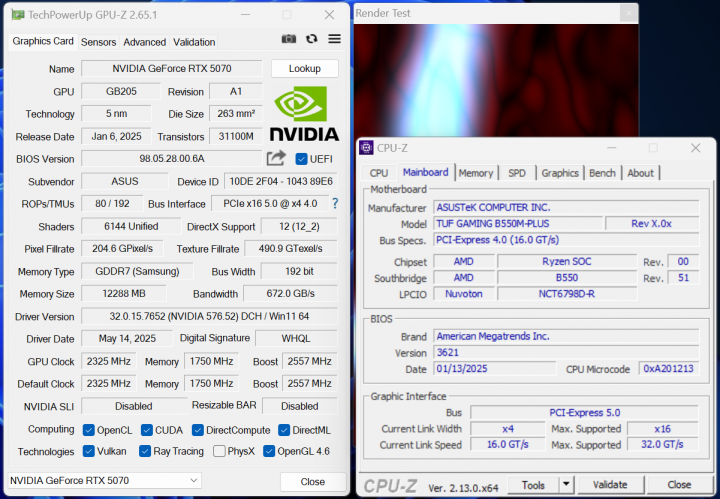Click the Bus Specs value PCI-Express 4.0
The width and height of the screenshot is (720, 499).
pos(566,240)
